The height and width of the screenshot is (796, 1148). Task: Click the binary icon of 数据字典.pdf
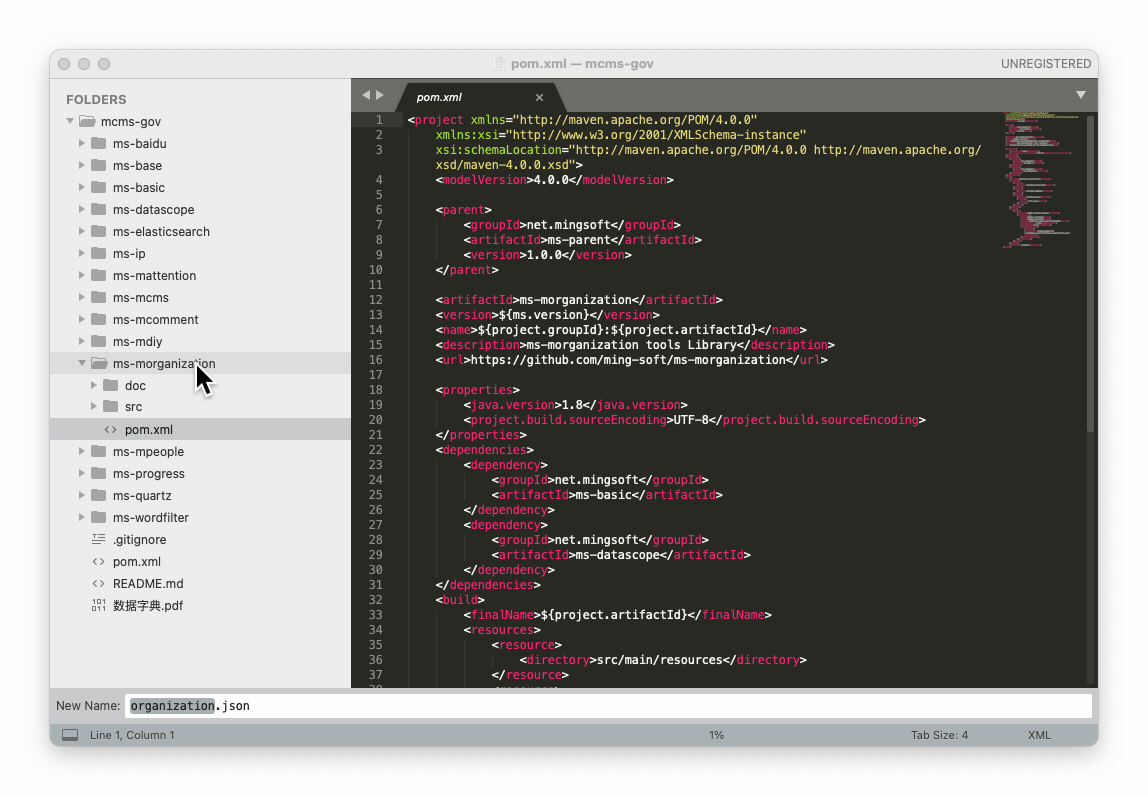98,606
